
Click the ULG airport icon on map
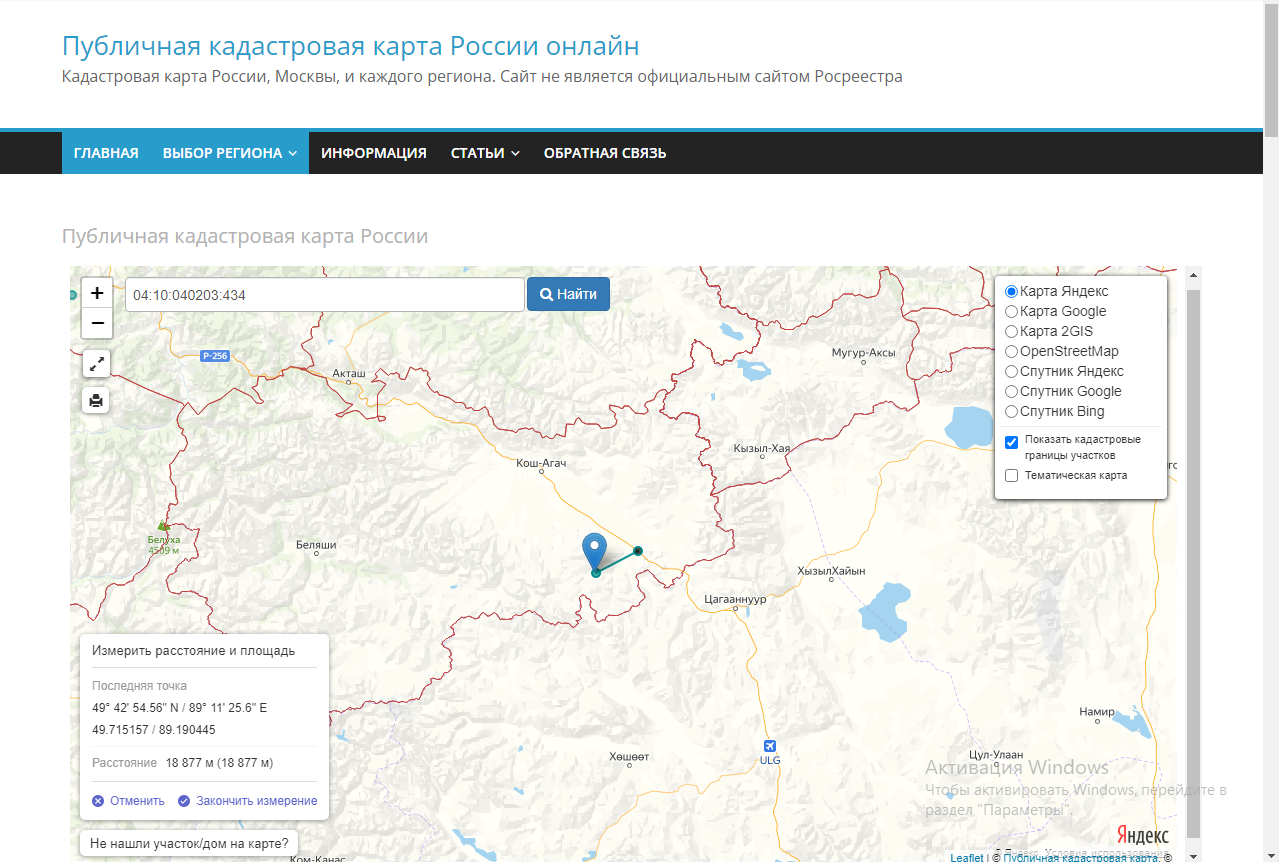coord(769,746)
